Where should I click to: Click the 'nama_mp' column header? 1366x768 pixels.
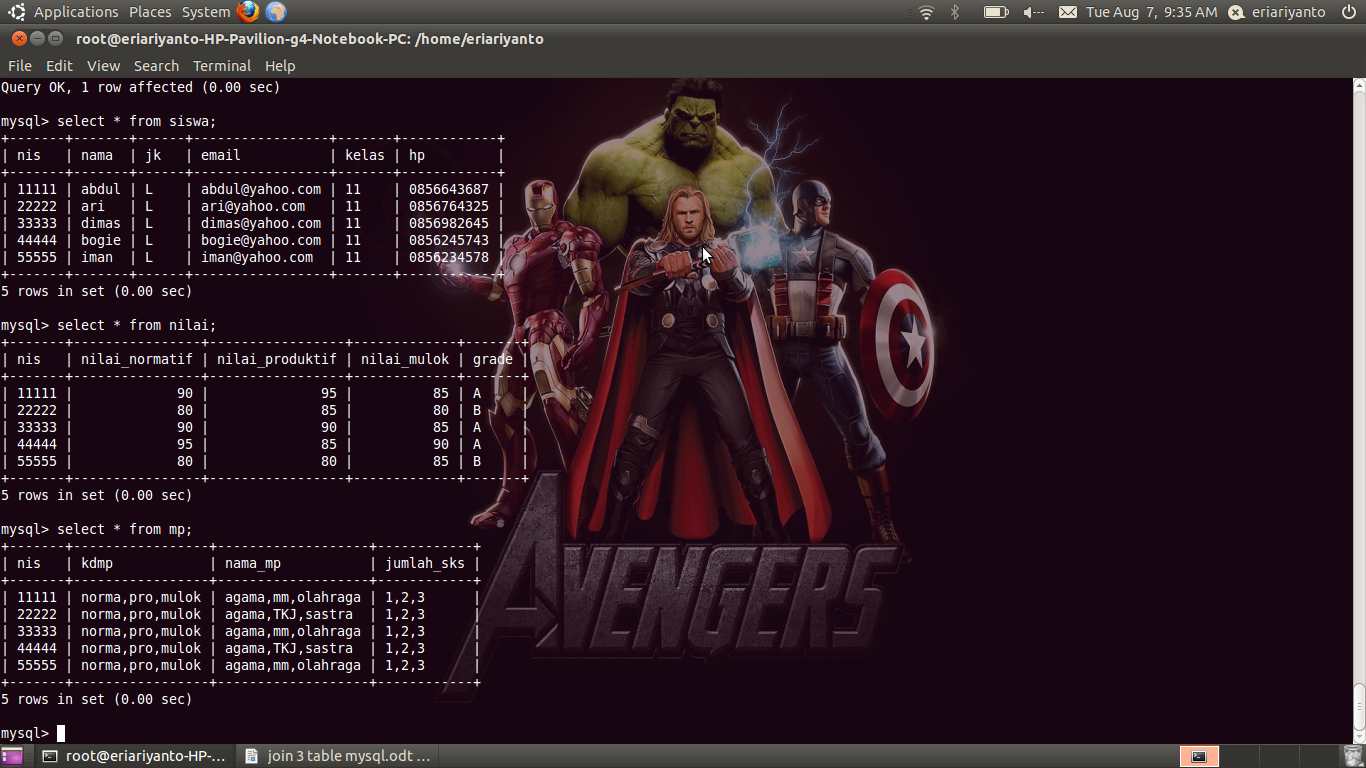(253, 563)
